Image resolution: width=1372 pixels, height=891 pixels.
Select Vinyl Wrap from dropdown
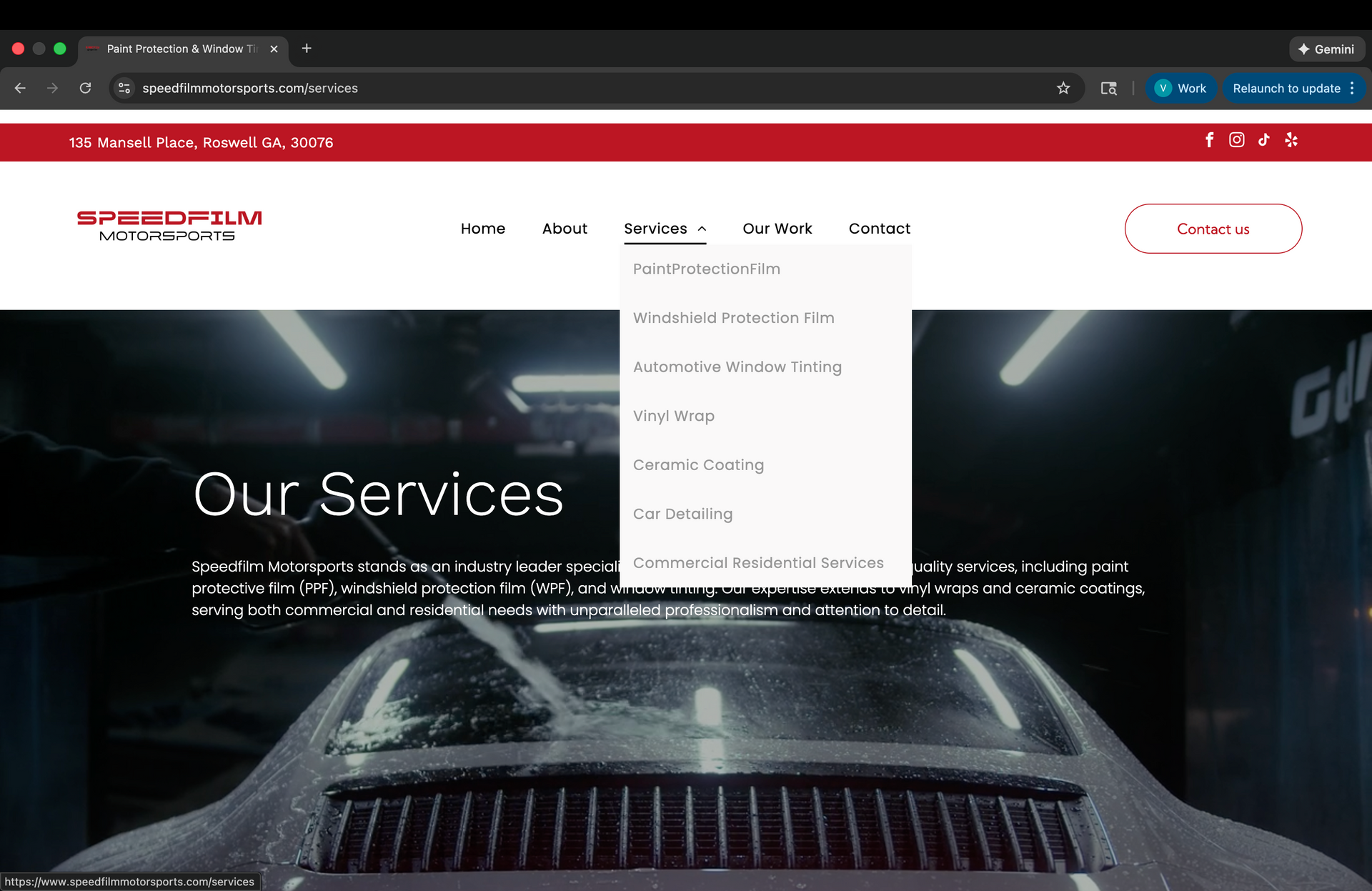pos(673,416)
